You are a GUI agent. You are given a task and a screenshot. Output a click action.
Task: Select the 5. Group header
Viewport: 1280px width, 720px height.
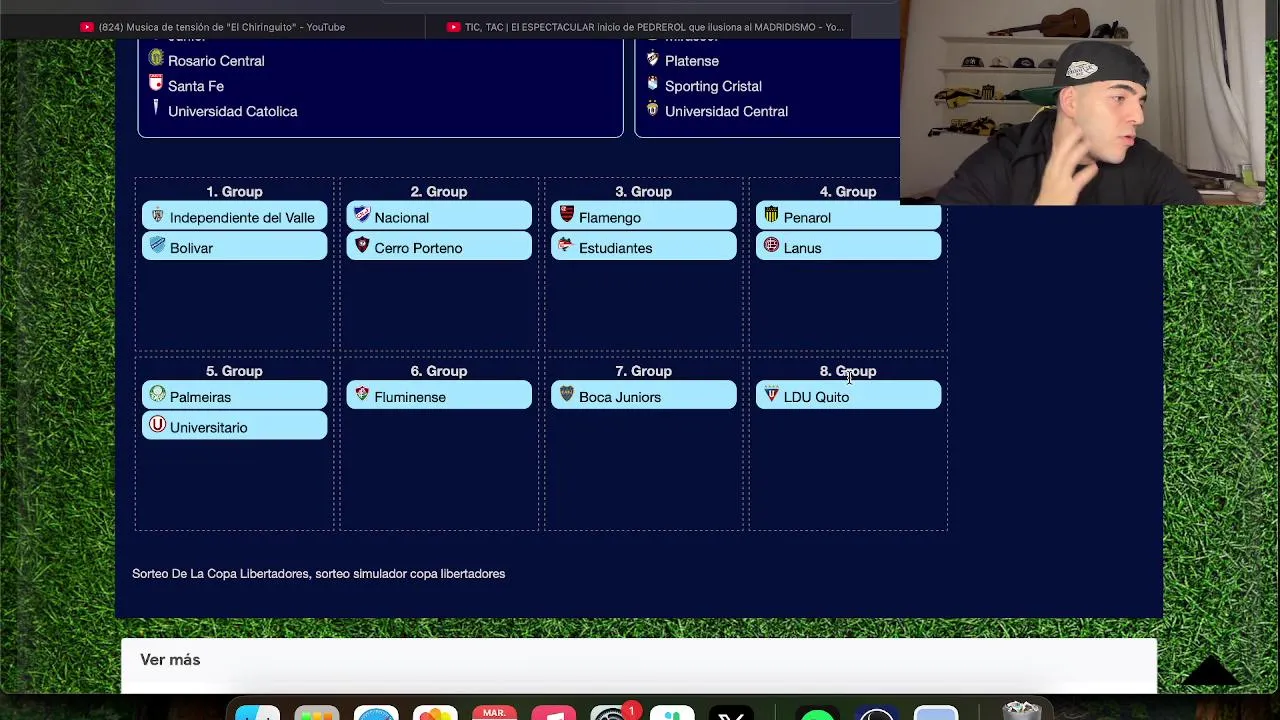(x=234, y=371)
